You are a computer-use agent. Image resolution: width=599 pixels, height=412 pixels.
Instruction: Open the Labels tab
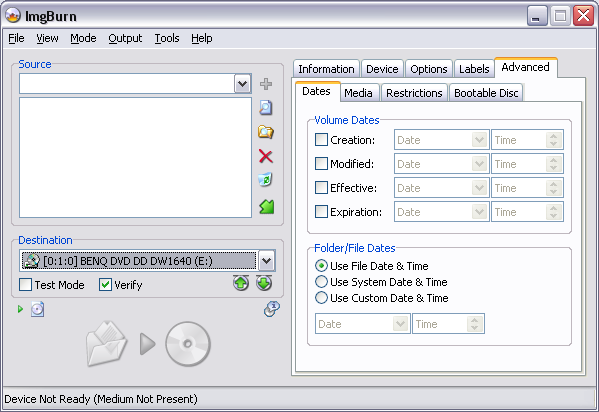point(474,69)
